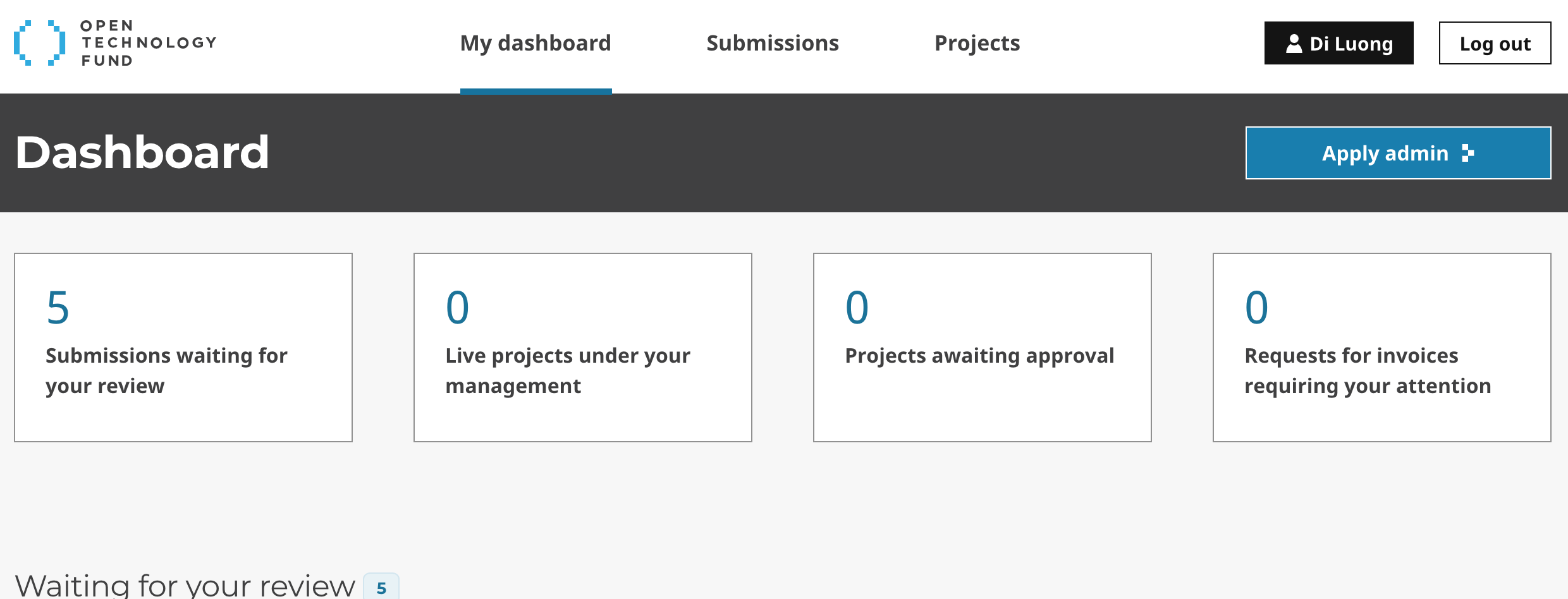1568x599 pixels.
Task: Click the Open Technology Fund bracket logo icon
Action: (39, 43)
